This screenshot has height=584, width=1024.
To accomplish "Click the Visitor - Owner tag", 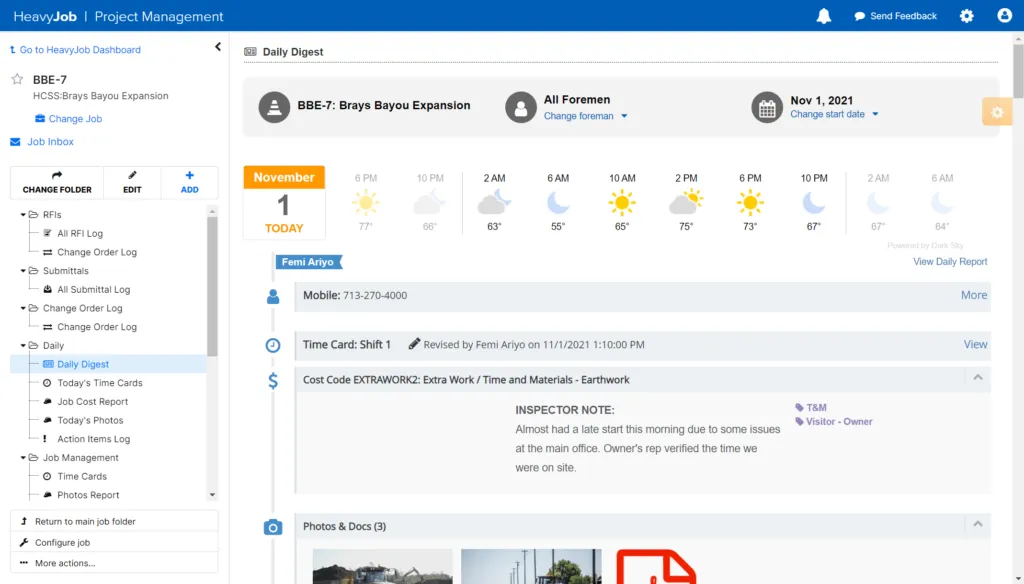I will [x=833, y=422].
